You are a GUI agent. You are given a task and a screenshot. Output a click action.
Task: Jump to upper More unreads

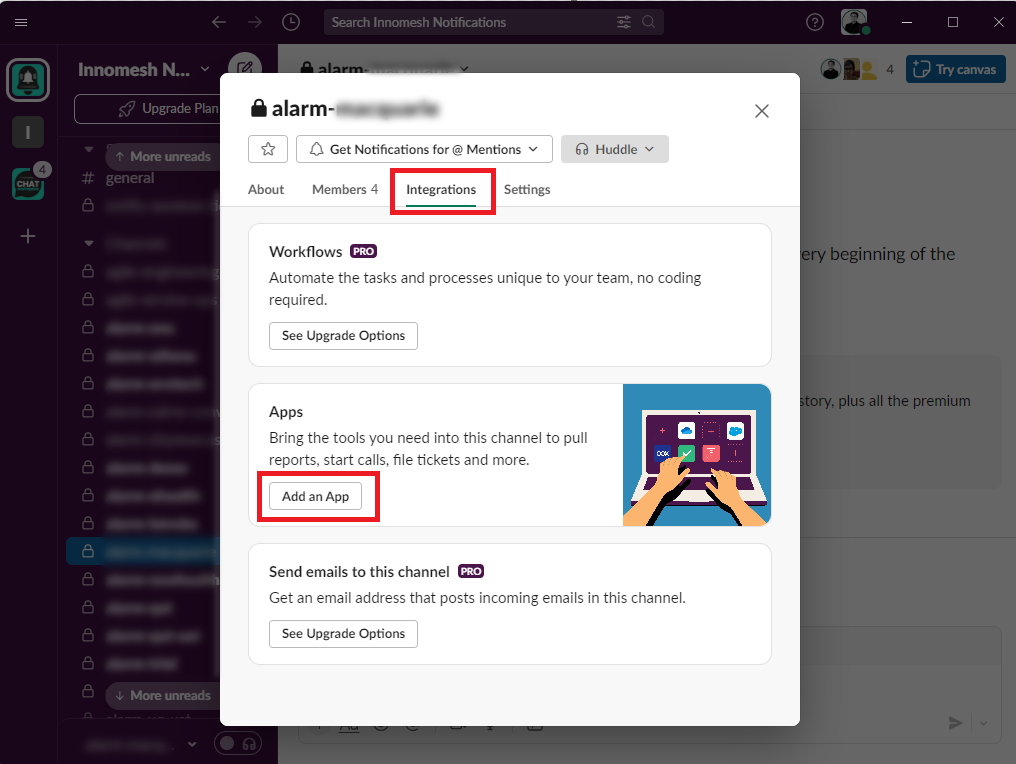click(x=163, y=156)
